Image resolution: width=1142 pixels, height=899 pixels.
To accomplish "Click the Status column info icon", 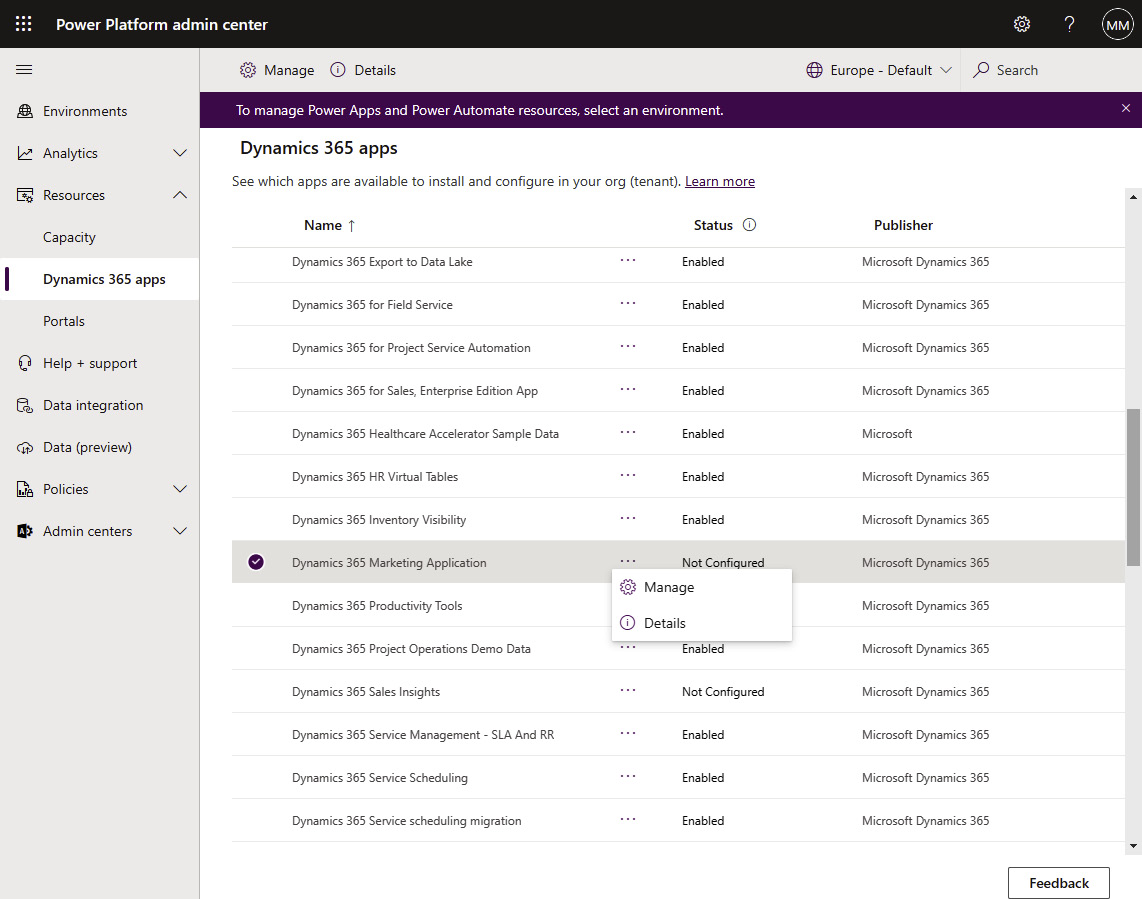I will point(749,224).
